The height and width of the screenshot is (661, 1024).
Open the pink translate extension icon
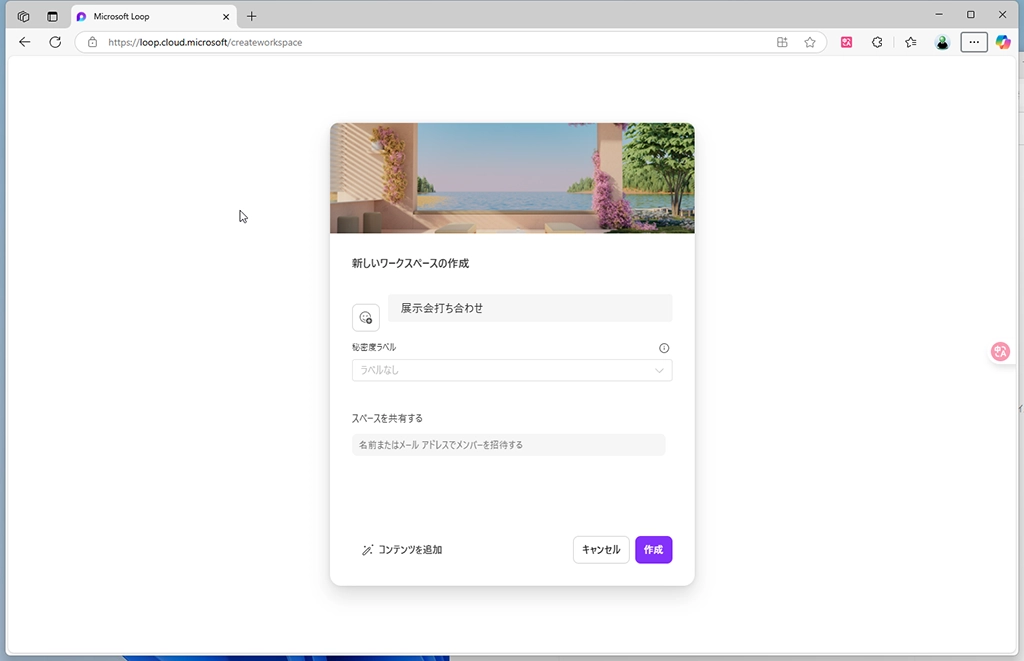click(846, 42)
